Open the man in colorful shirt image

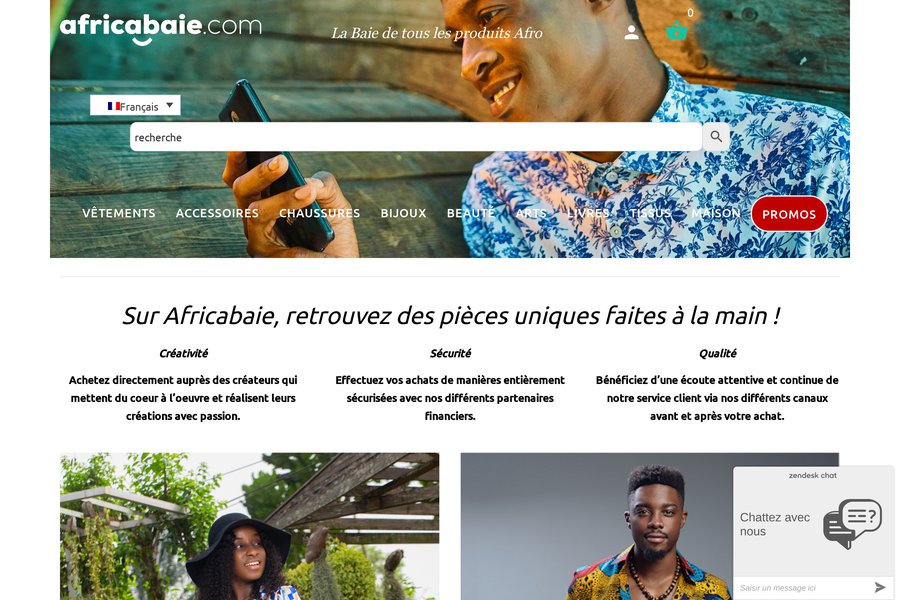597,526
